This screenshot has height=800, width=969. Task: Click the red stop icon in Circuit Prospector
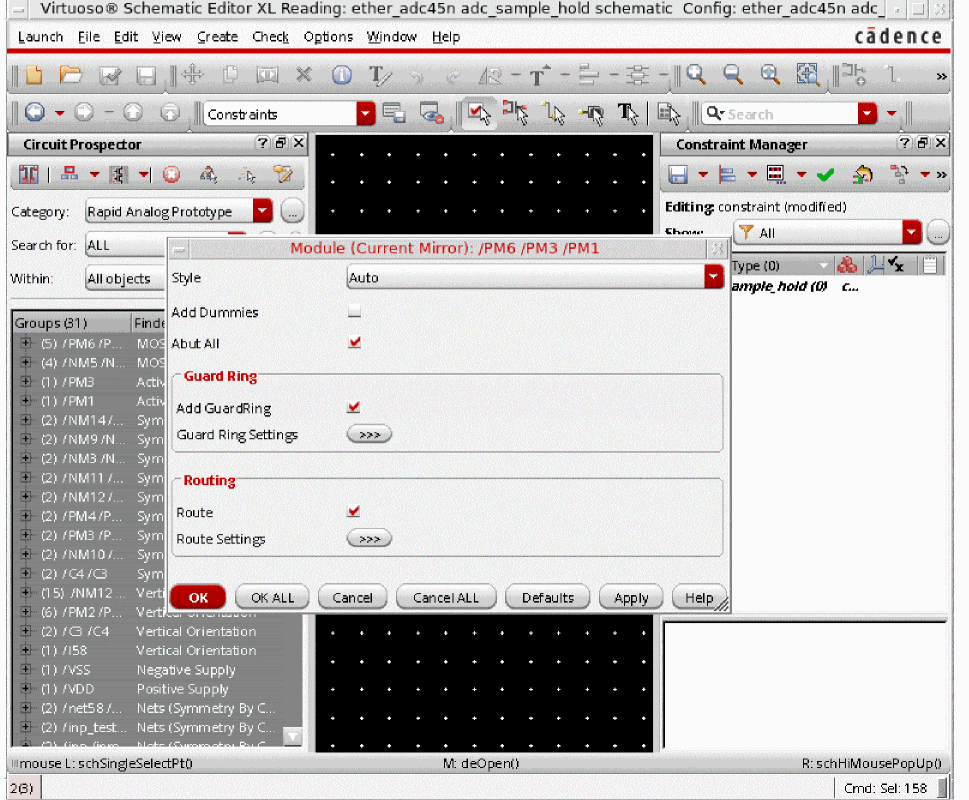pos(171,175)
